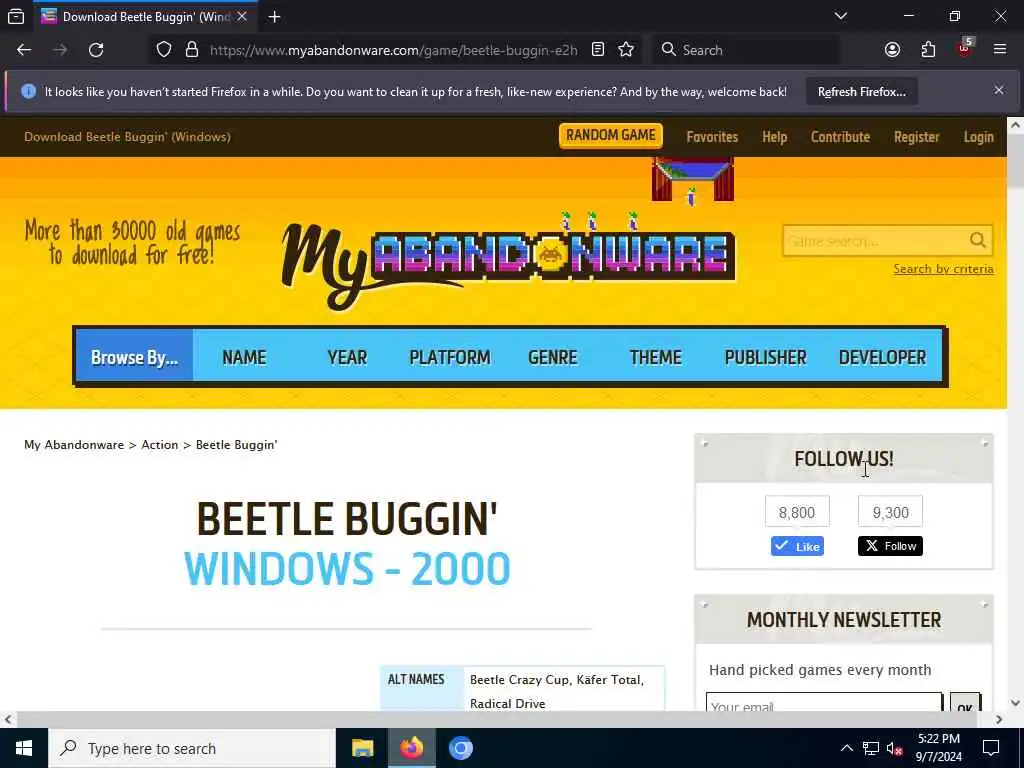The height and width of the screenshot is (768, 1024).
Task: Click the 9,300 followers count
Action: pos(890,512)
